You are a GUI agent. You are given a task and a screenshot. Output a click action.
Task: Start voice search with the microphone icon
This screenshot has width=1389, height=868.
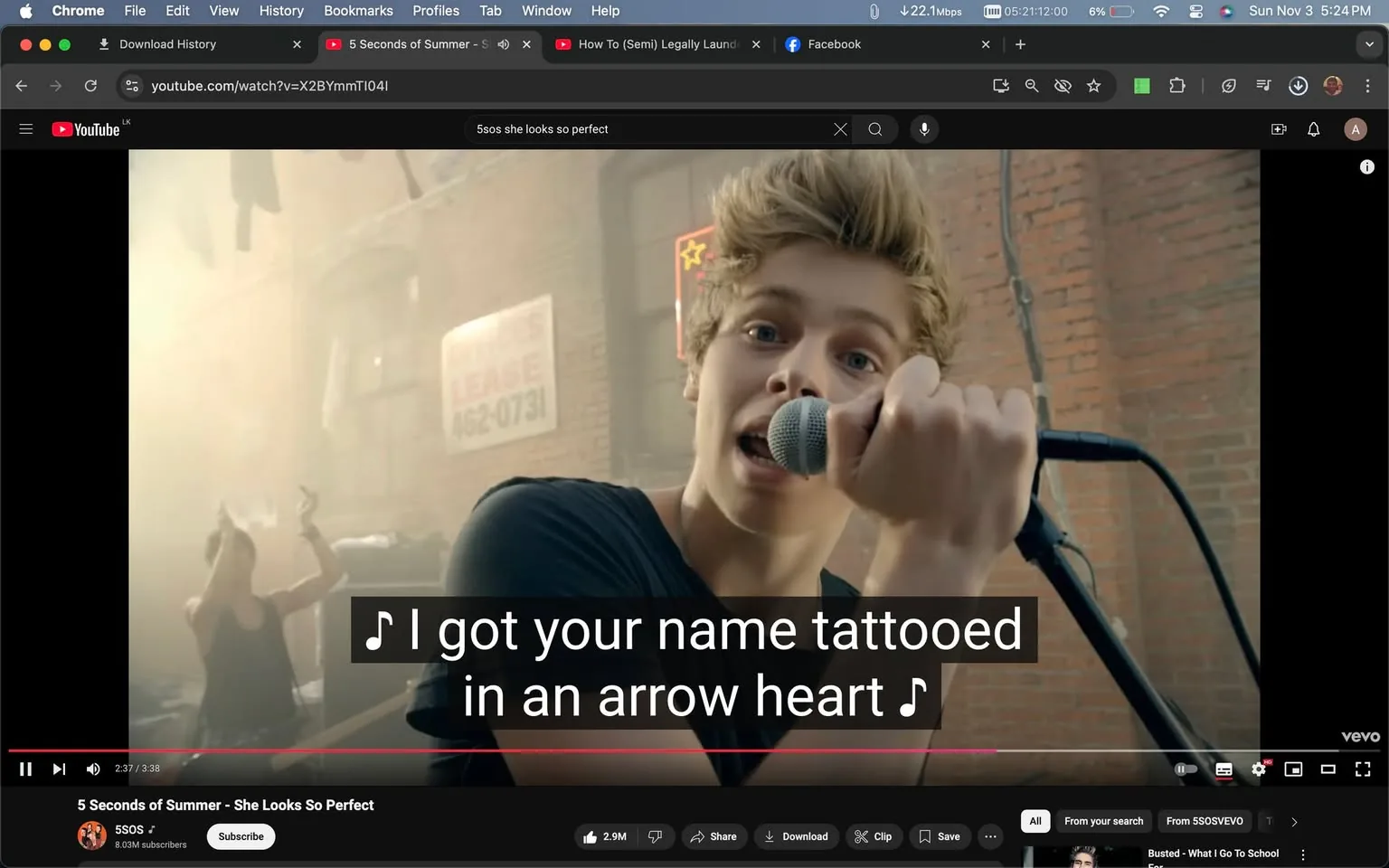coord(924,128)
